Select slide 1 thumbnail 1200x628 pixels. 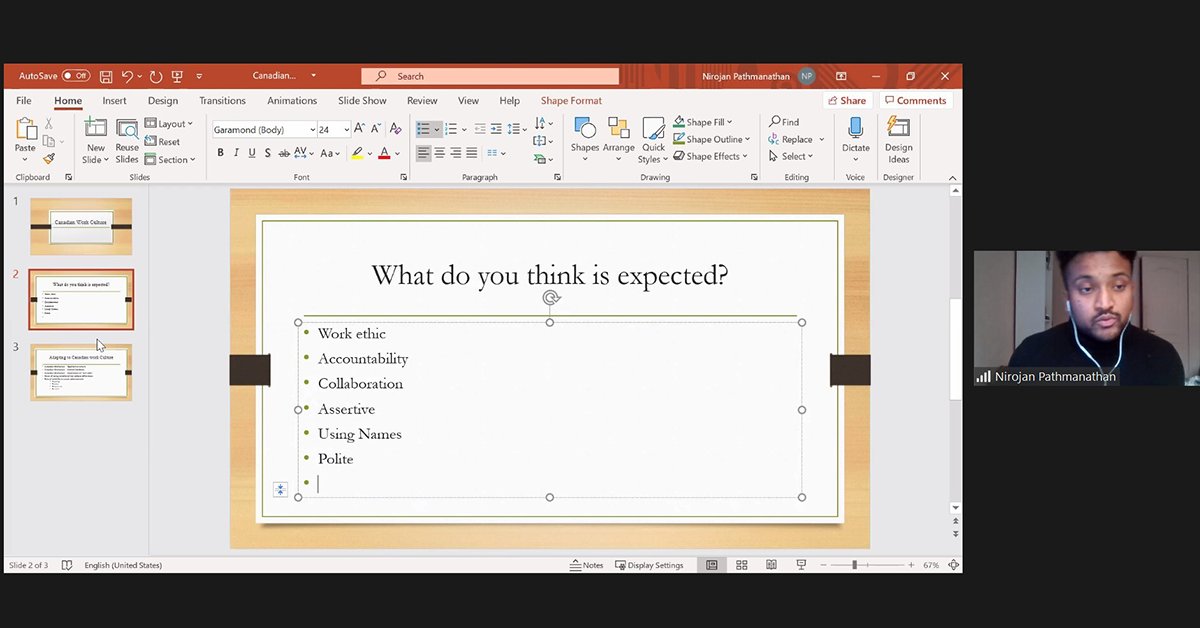81,226
